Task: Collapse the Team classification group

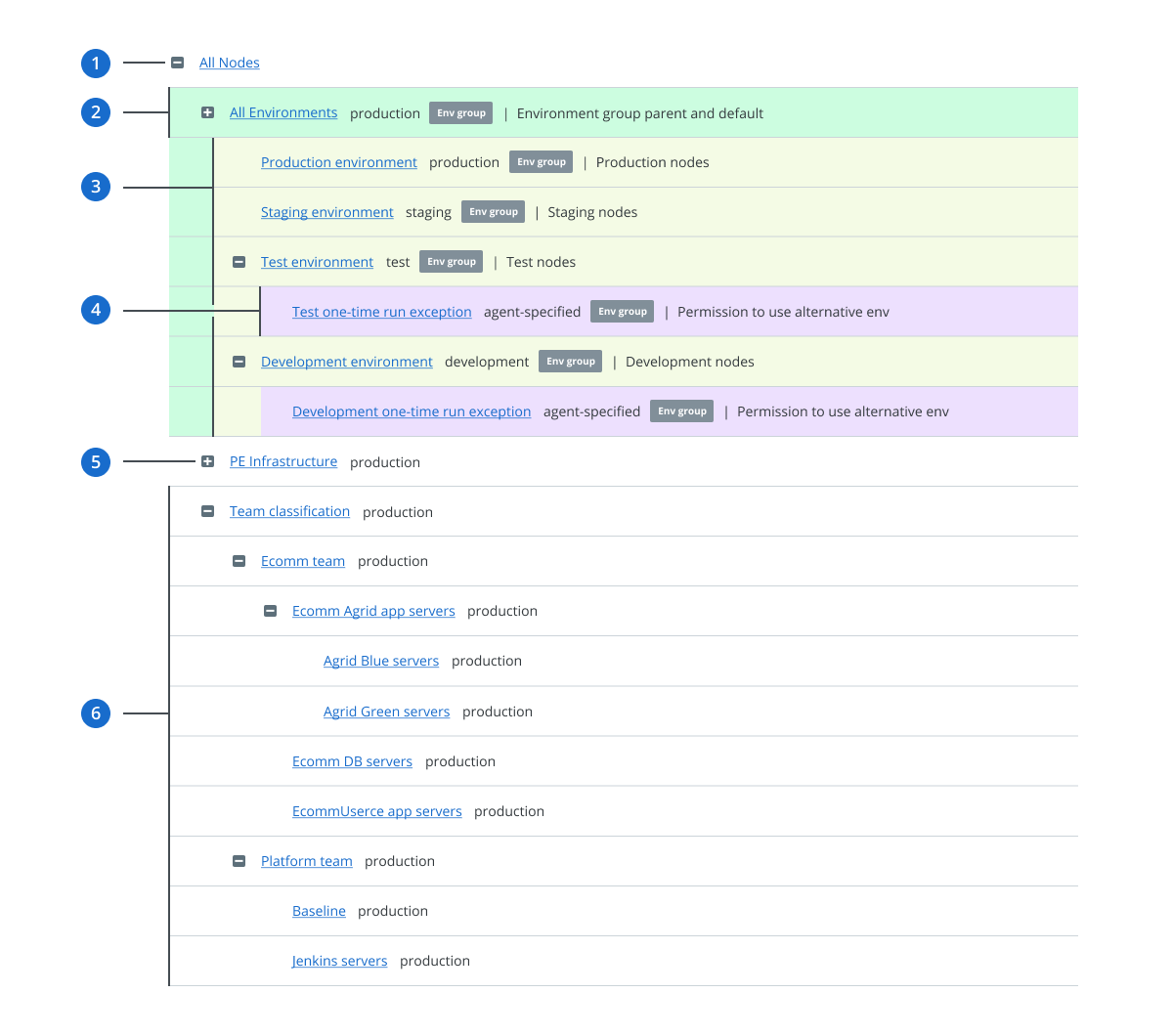Action: [207, 510]
